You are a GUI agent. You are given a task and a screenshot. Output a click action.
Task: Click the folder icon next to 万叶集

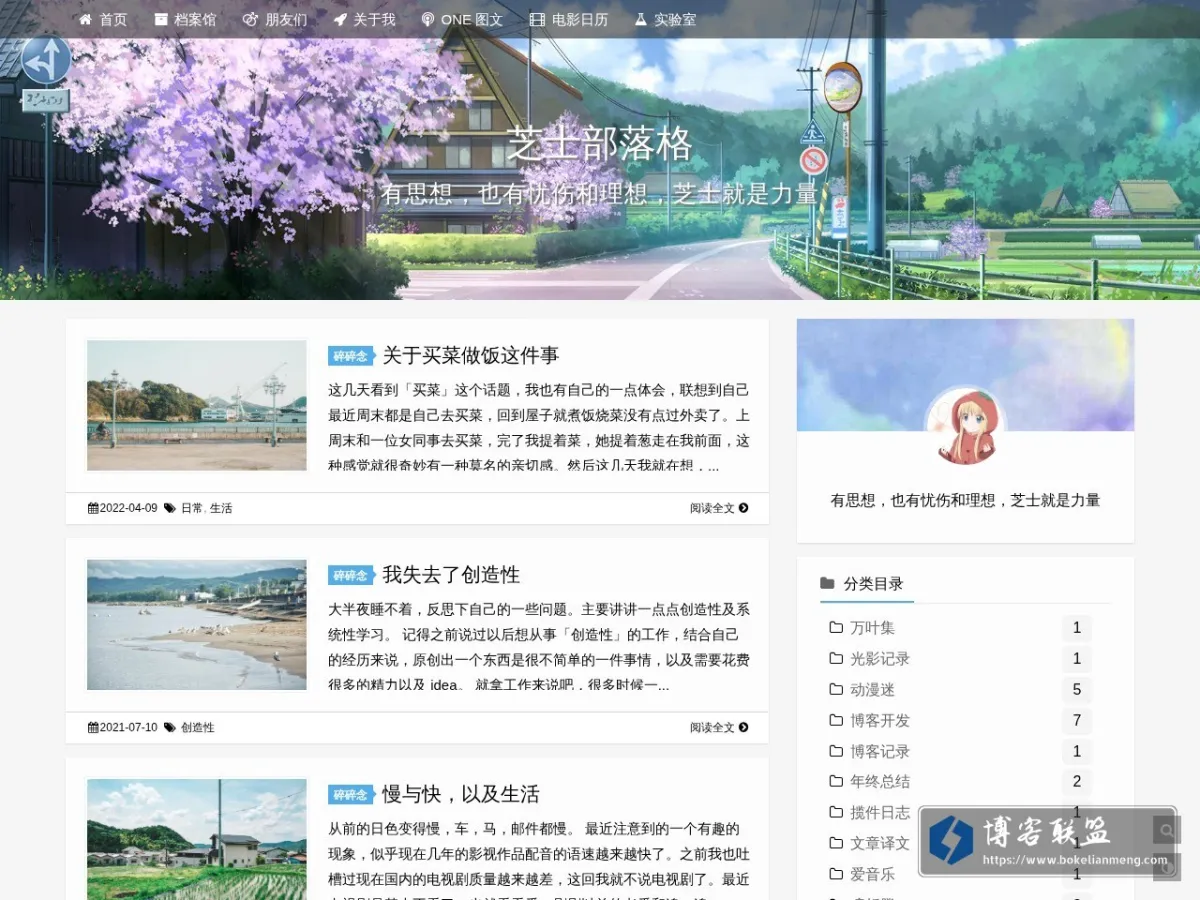point(836,628)
